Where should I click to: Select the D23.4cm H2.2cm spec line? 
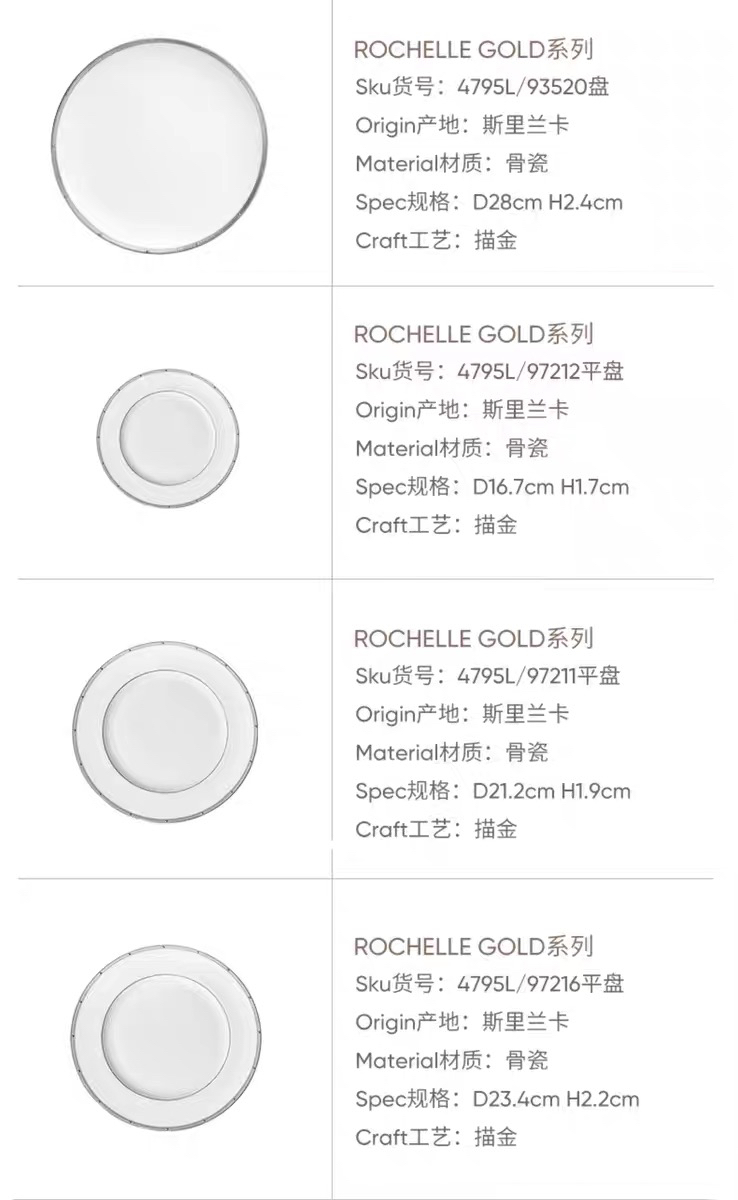tap(497, 1099)
